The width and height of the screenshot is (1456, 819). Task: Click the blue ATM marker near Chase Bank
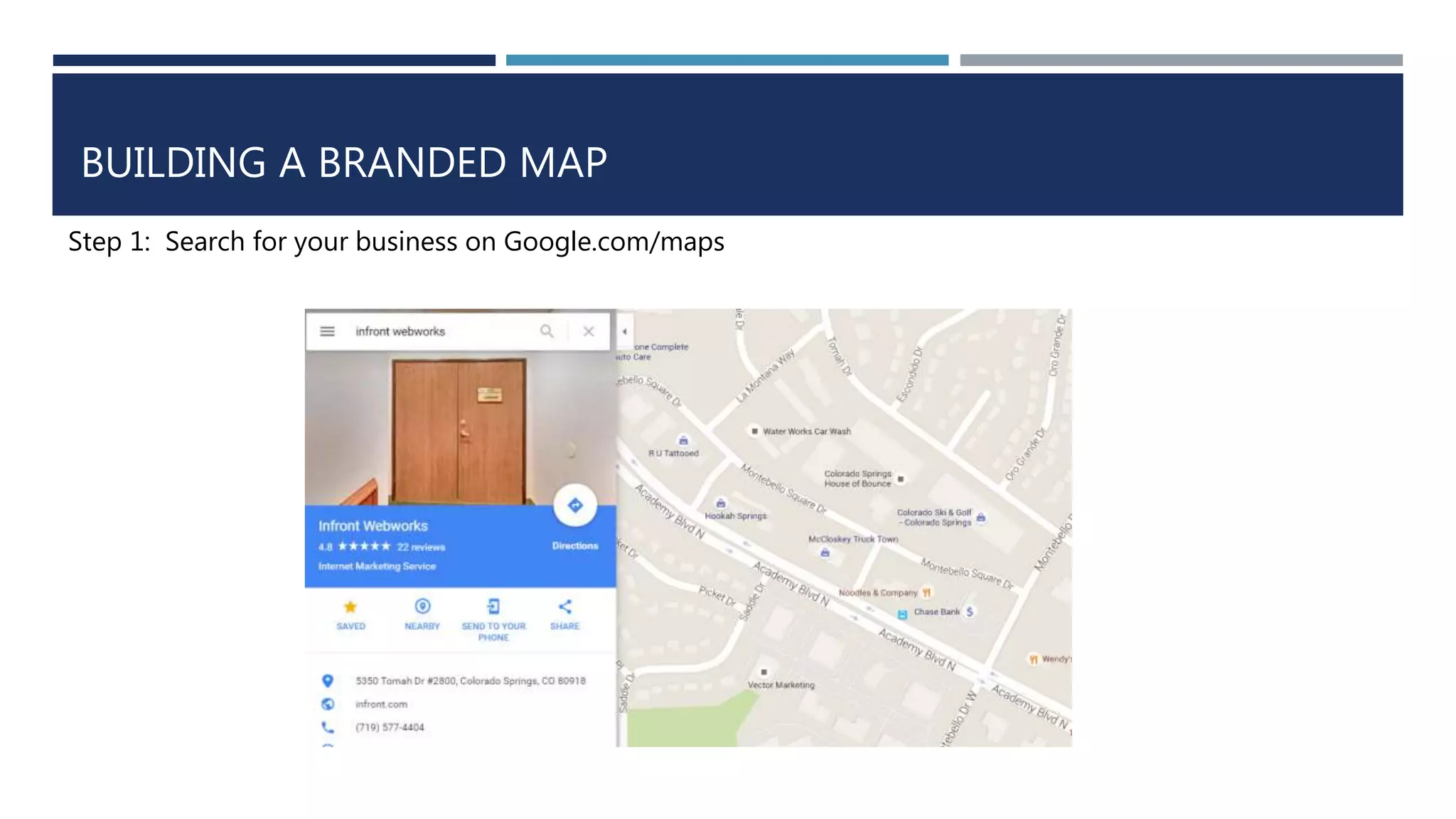[902, 614]
